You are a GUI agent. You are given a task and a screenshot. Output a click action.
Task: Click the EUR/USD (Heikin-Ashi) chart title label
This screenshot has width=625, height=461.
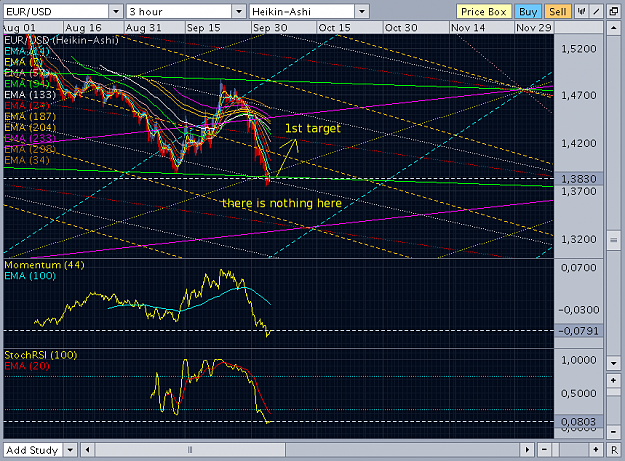pos(61,40)
